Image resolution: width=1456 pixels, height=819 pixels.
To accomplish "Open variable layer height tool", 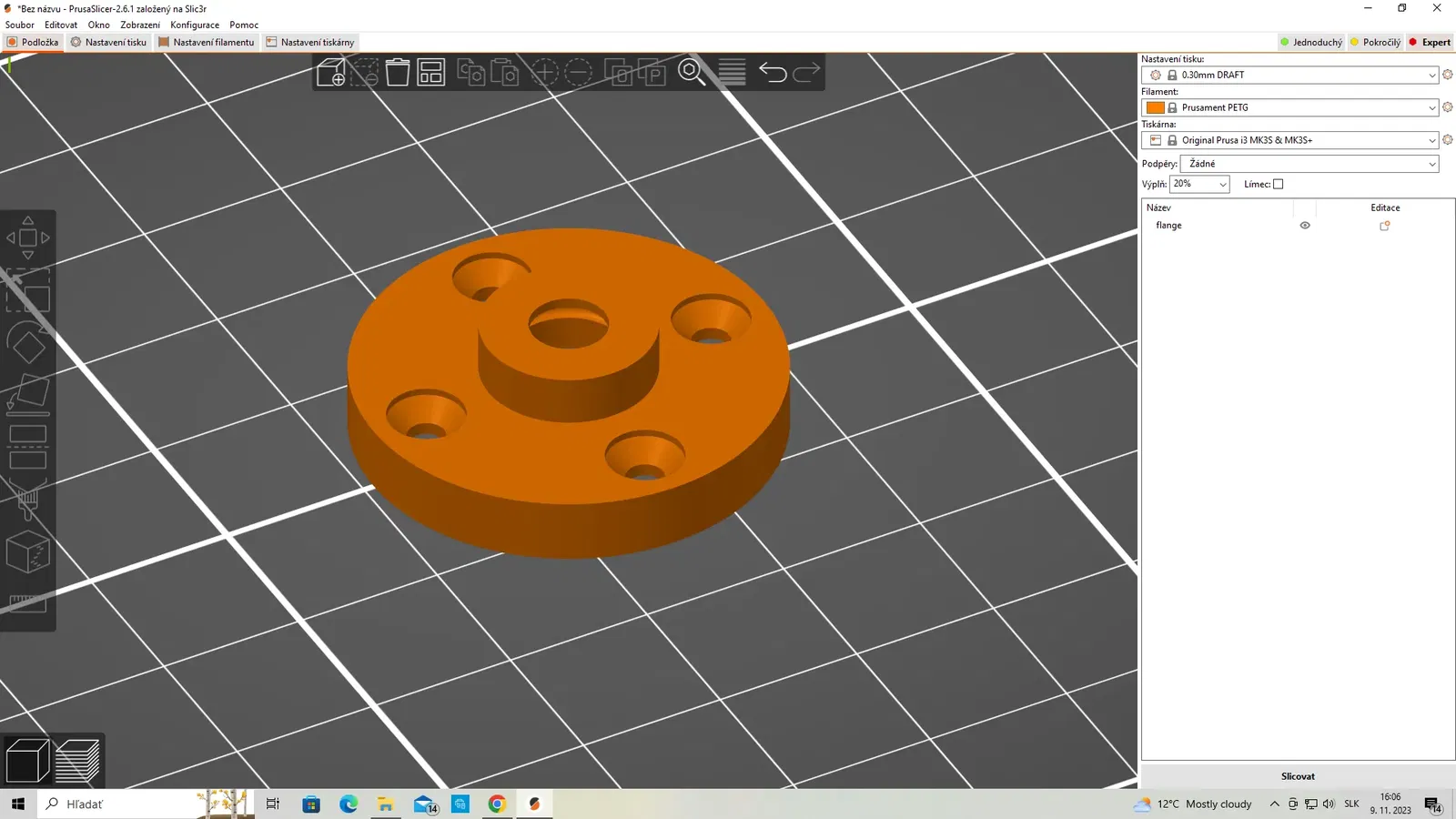I will pos(732,72).
